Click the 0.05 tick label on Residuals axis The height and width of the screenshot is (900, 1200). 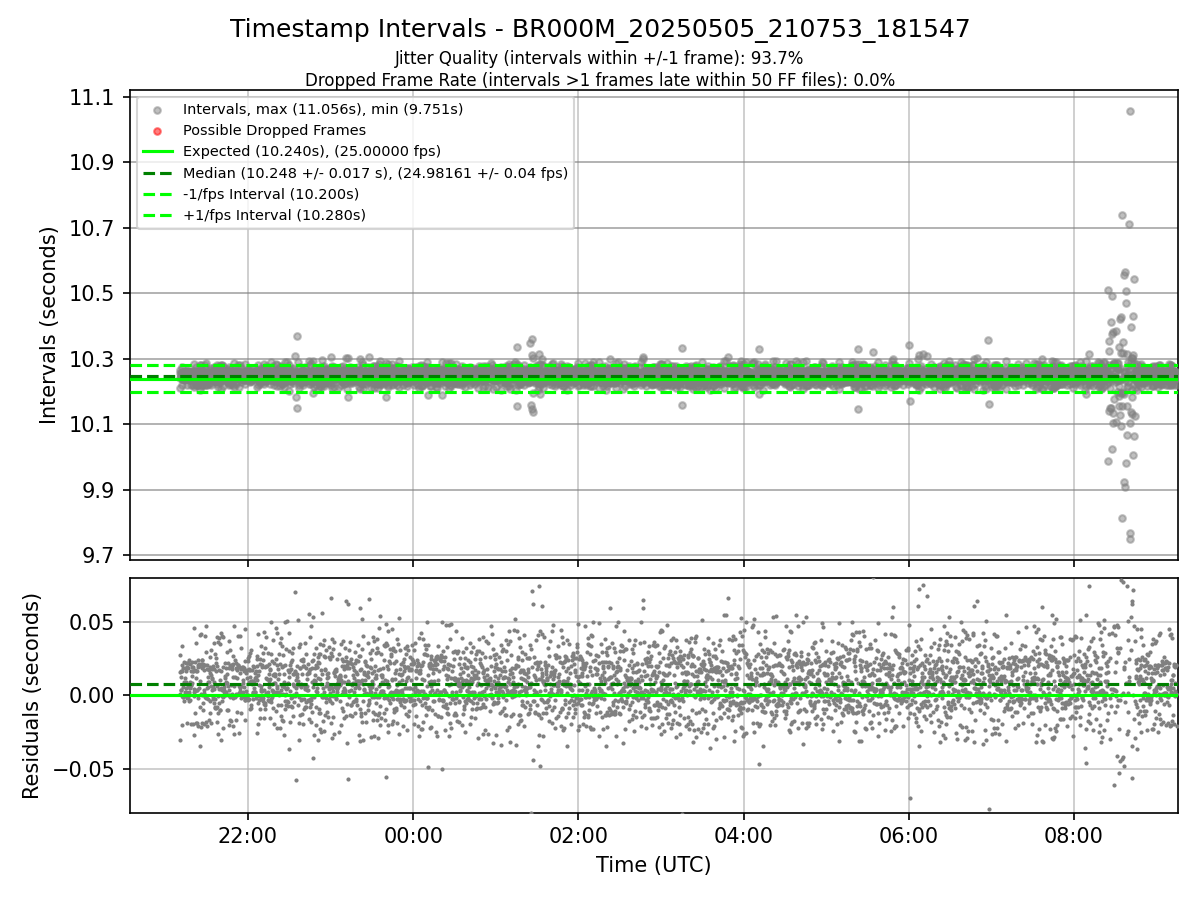(x=93, y=622)
